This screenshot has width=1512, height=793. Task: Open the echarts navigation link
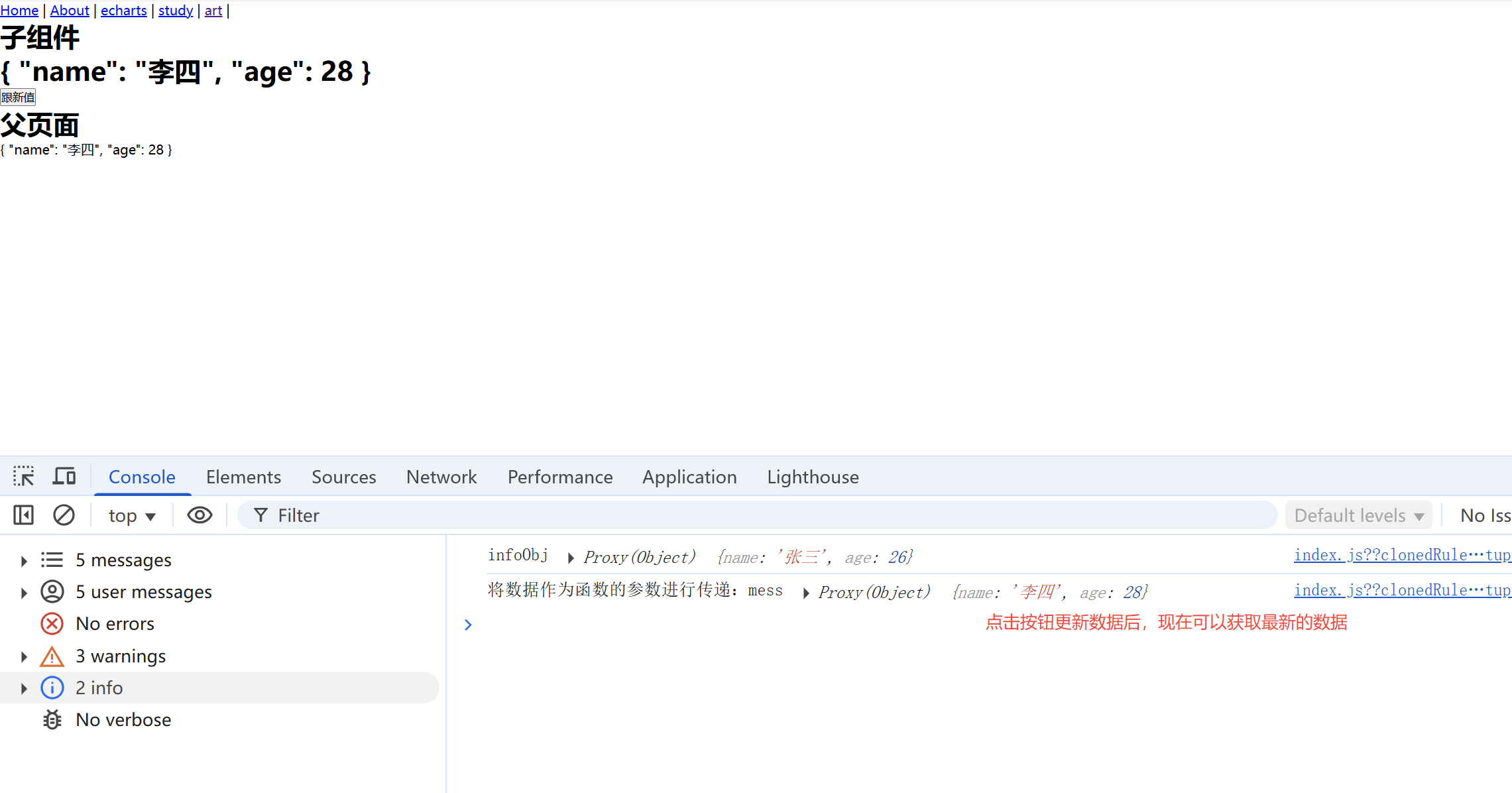[124, 11]
